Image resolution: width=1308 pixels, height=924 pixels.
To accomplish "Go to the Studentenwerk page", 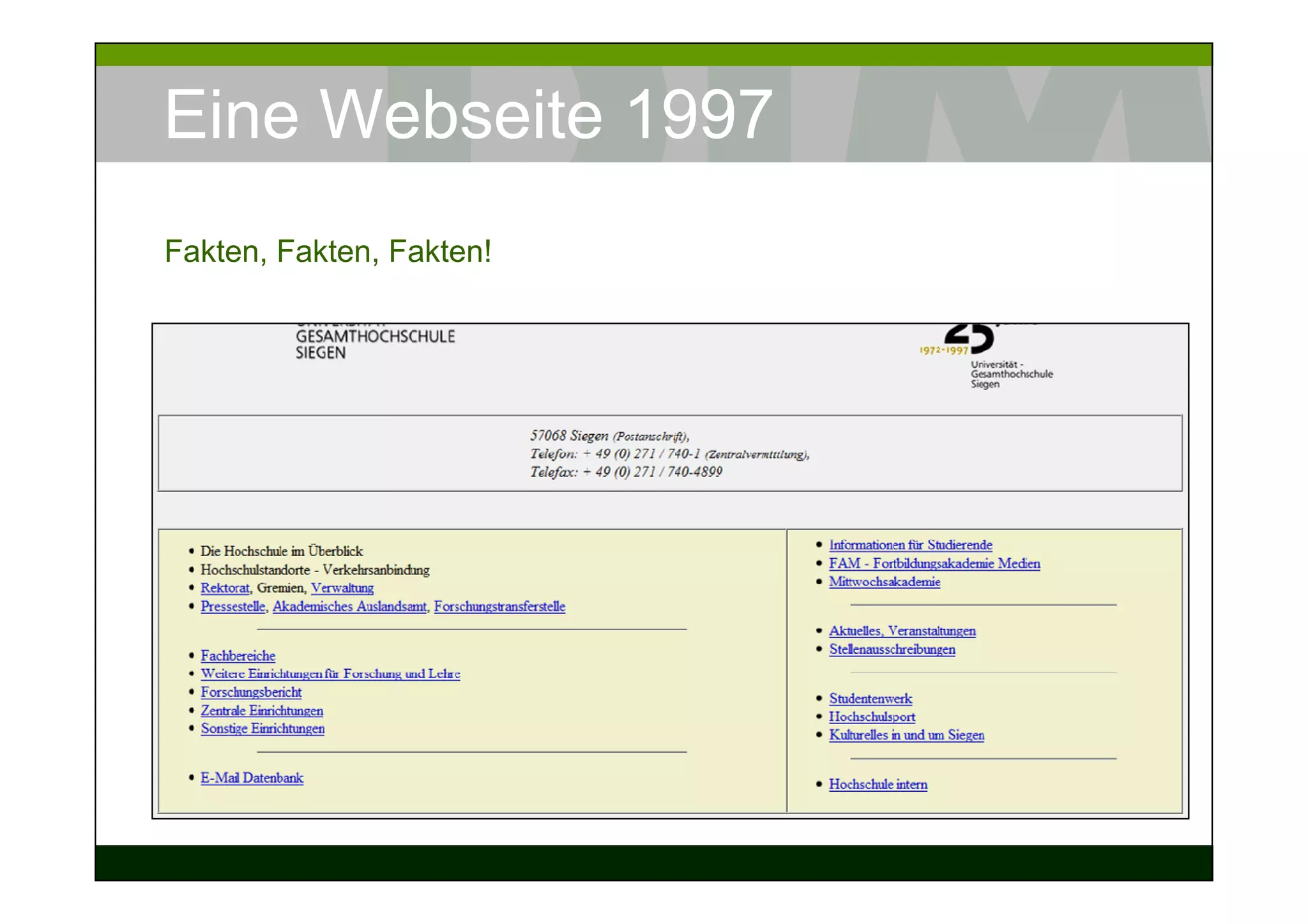I will coord(871,699).
